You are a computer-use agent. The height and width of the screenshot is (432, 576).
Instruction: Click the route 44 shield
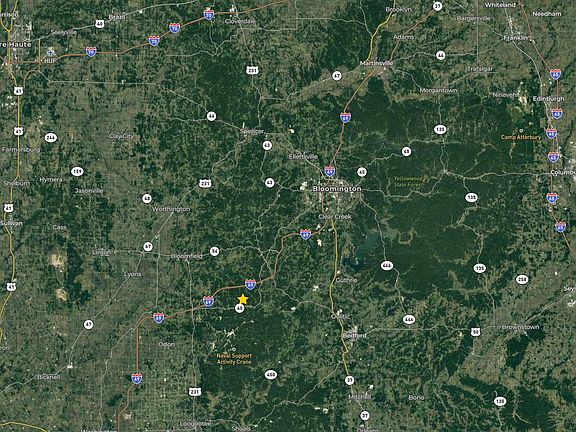441,55
